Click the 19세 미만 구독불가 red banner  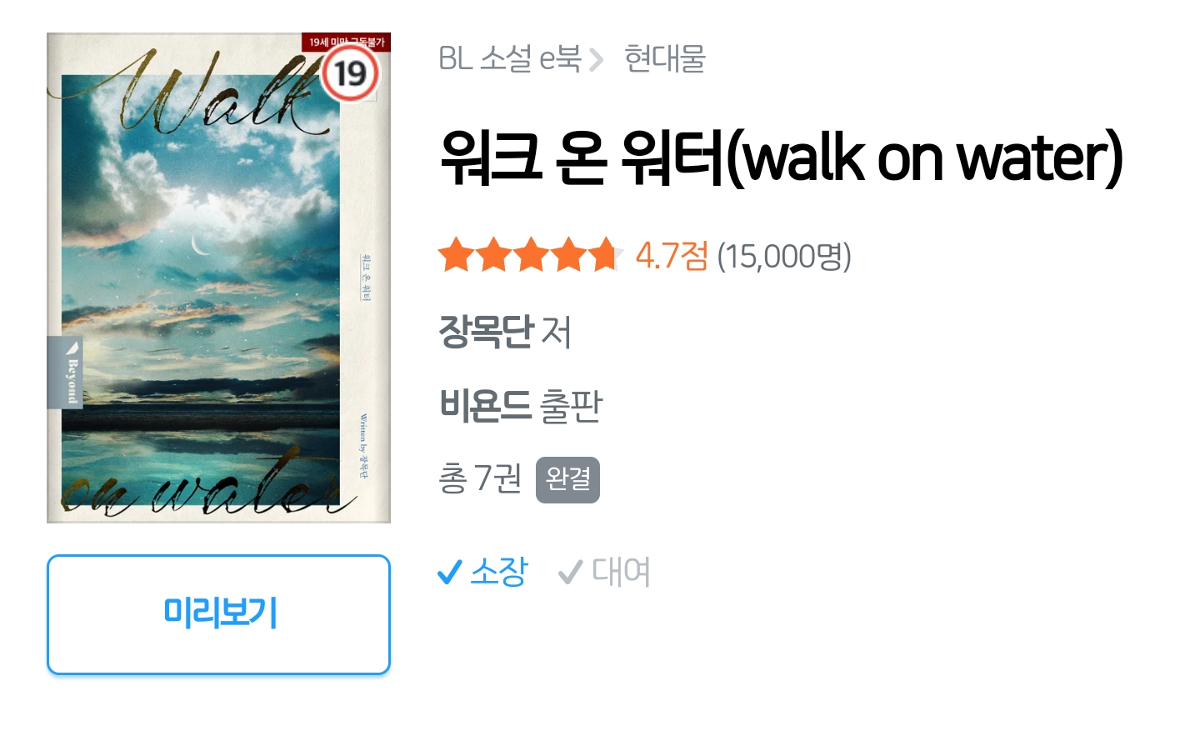tap(345, 42)
